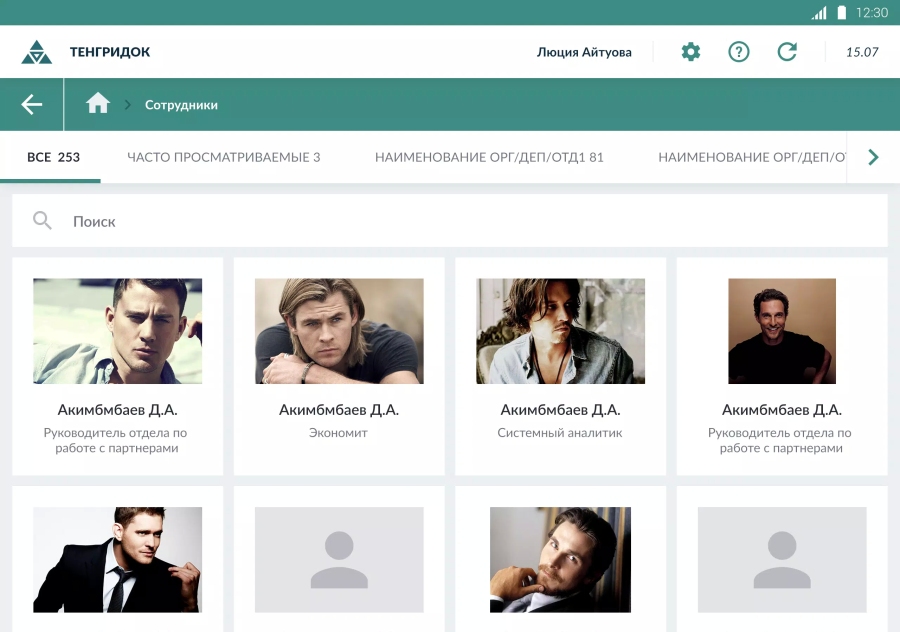Open user profile Люция Айтуова

pos(584,52)
